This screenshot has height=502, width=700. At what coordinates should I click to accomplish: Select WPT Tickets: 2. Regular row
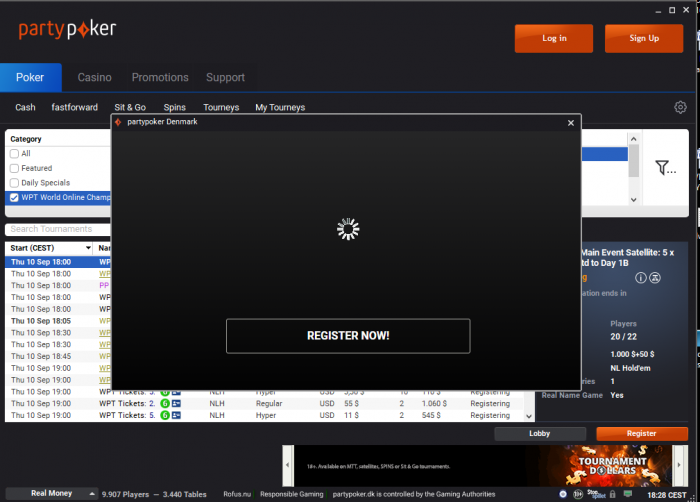coord(265,404)
